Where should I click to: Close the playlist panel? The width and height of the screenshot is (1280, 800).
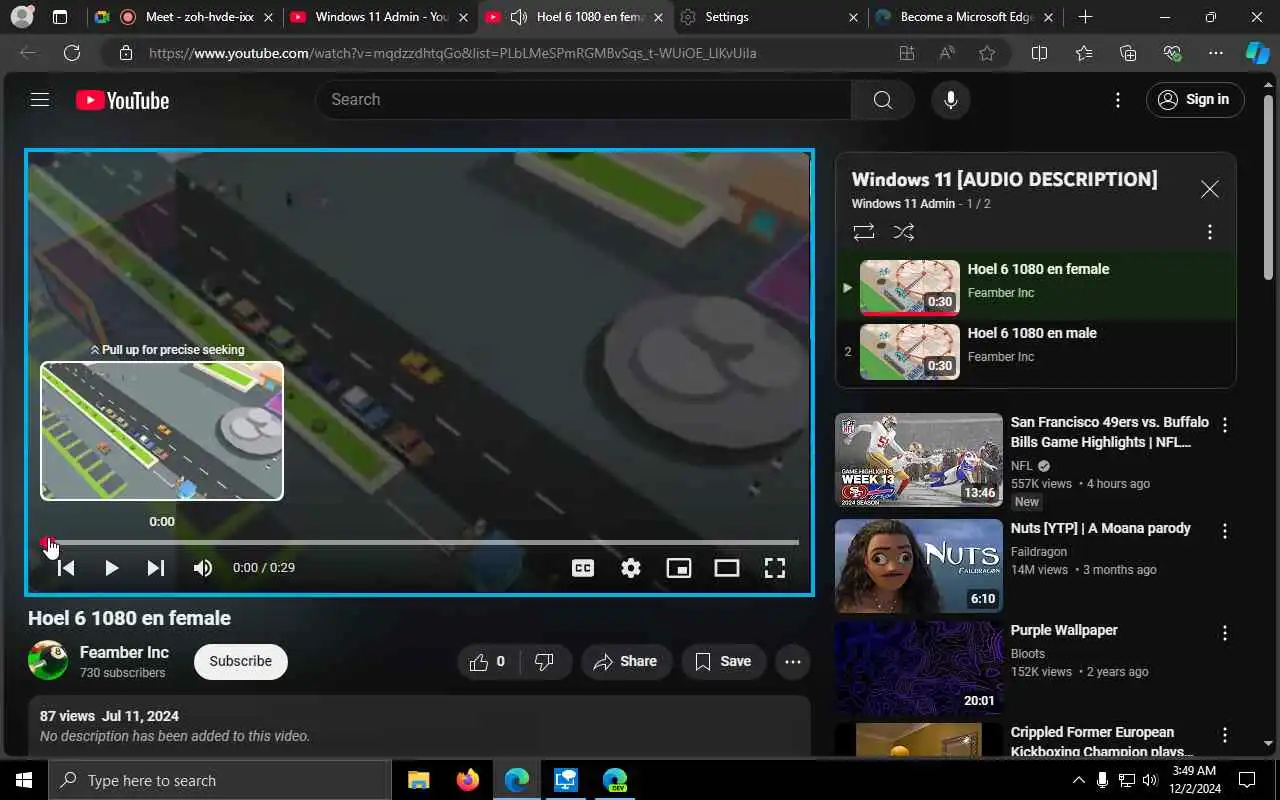(x=1210, y=189)
